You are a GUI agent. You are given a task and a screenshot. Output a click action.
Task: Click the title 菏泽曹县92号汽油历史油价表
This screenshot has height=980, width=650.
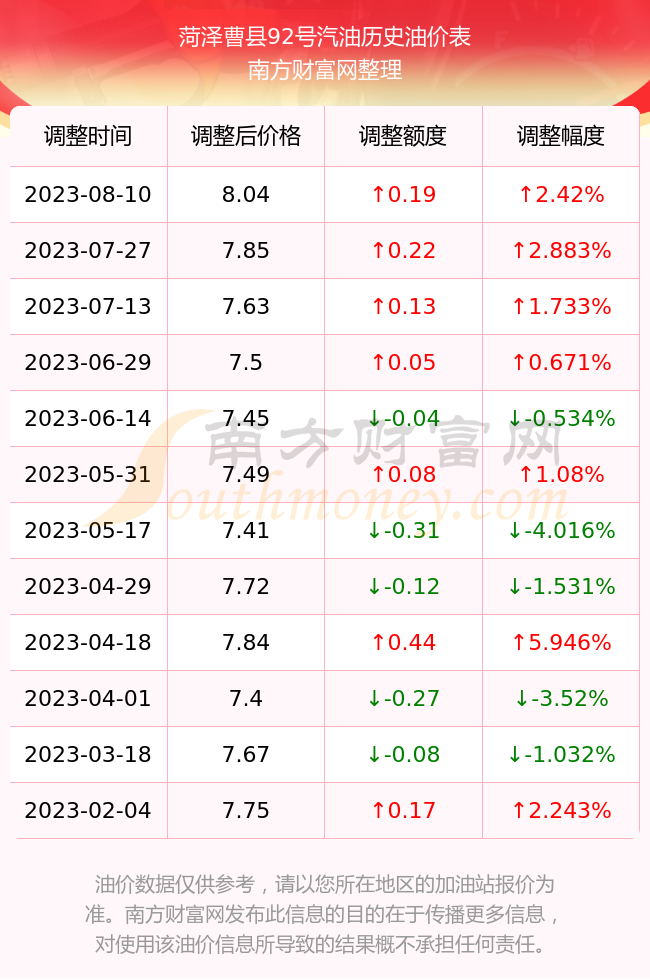pos(325,37)
